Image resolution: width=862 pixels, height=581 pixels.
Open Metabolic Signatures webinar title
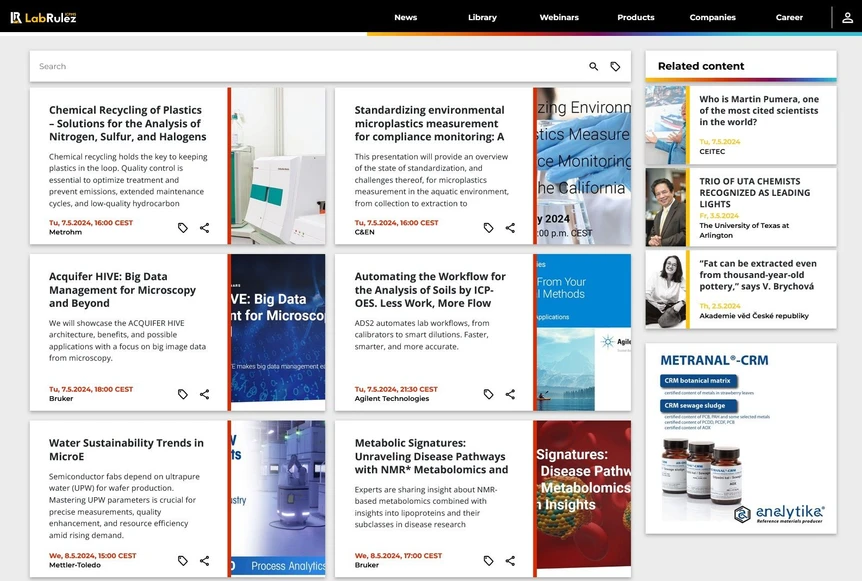coord(431,456)
